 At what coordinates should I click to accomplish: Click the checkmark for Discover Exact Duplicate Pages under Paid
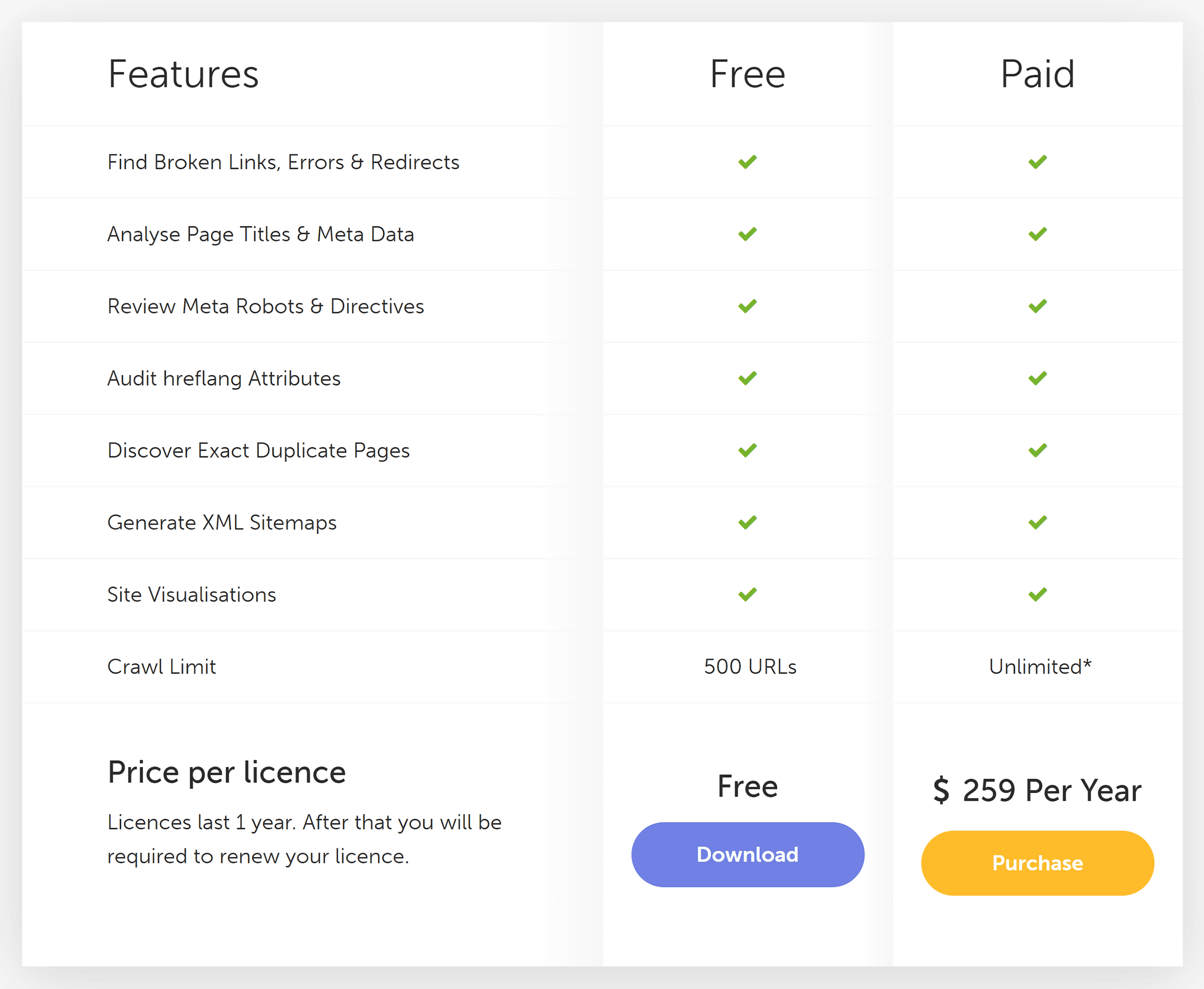tap(1038, 450)
